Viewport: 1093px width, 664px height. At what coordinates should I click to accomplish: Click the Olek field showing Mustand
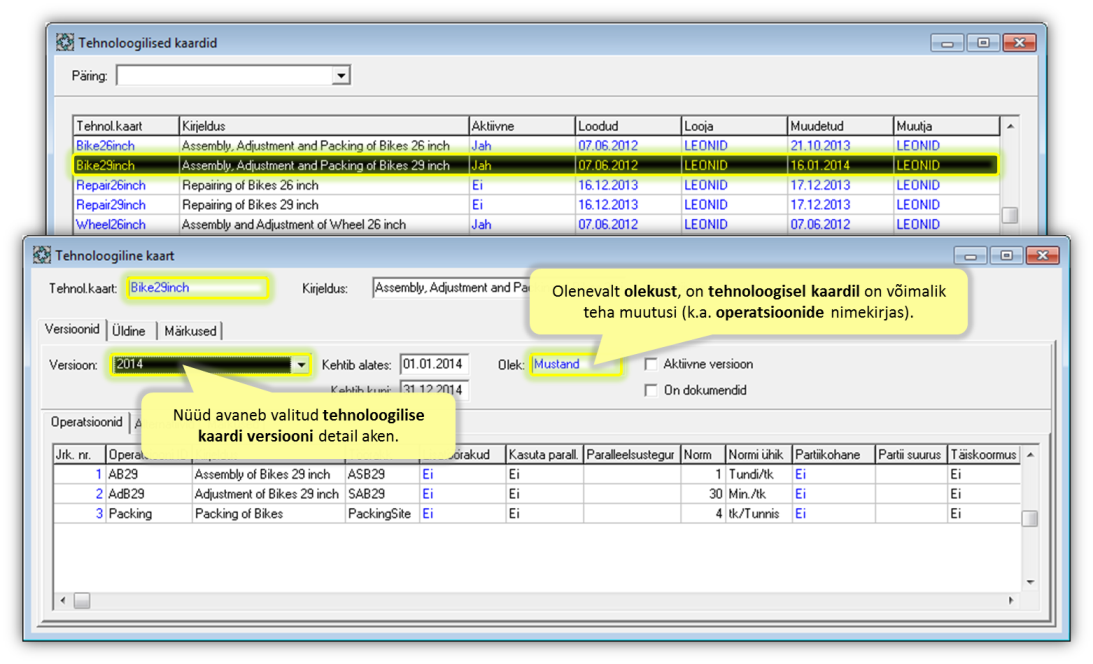576,364
